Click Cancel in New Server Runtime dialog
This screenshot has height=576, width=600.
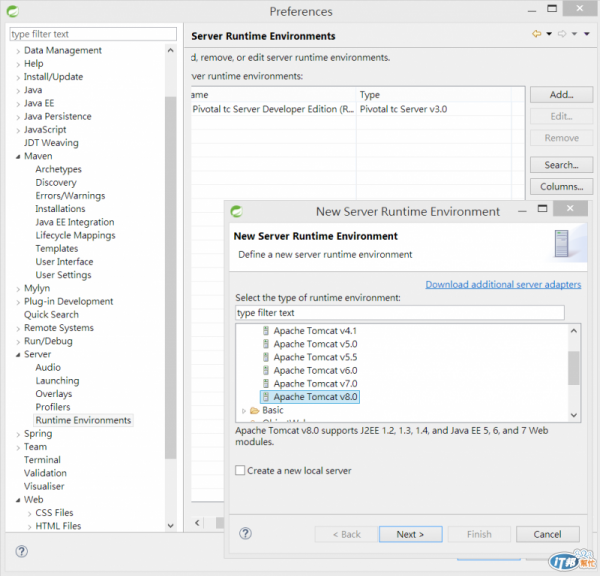click(548, 534)
